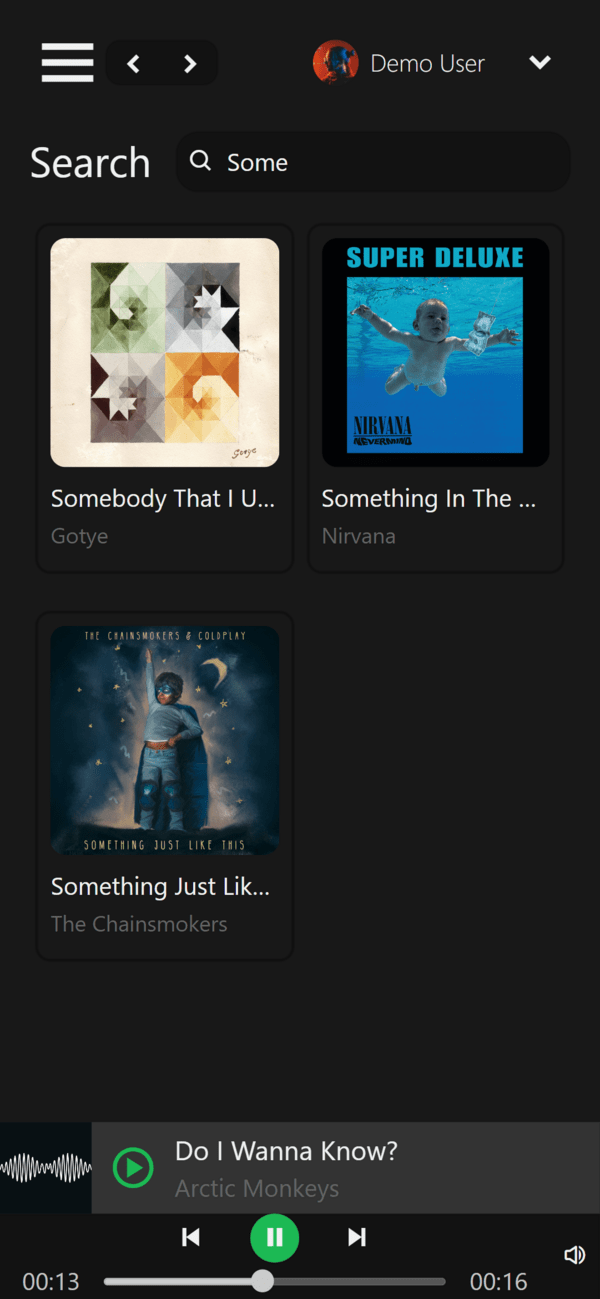Go back with the left arrow
Image resolution: width=600 pixels, height=1299 pixels.
(133, 64)
